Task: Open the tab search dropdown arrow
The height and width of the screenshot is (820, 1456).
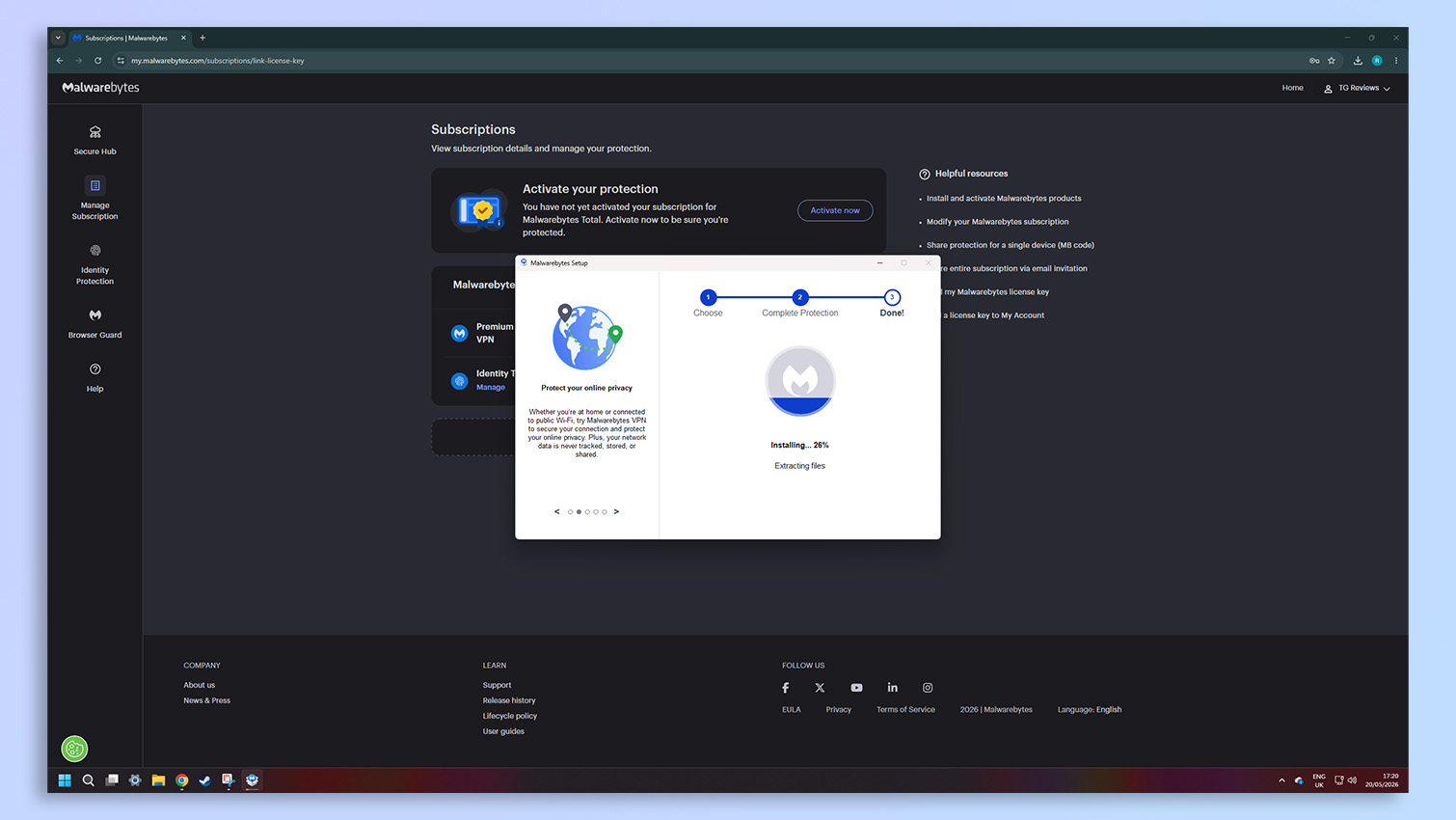Action: tap(58, 38)
